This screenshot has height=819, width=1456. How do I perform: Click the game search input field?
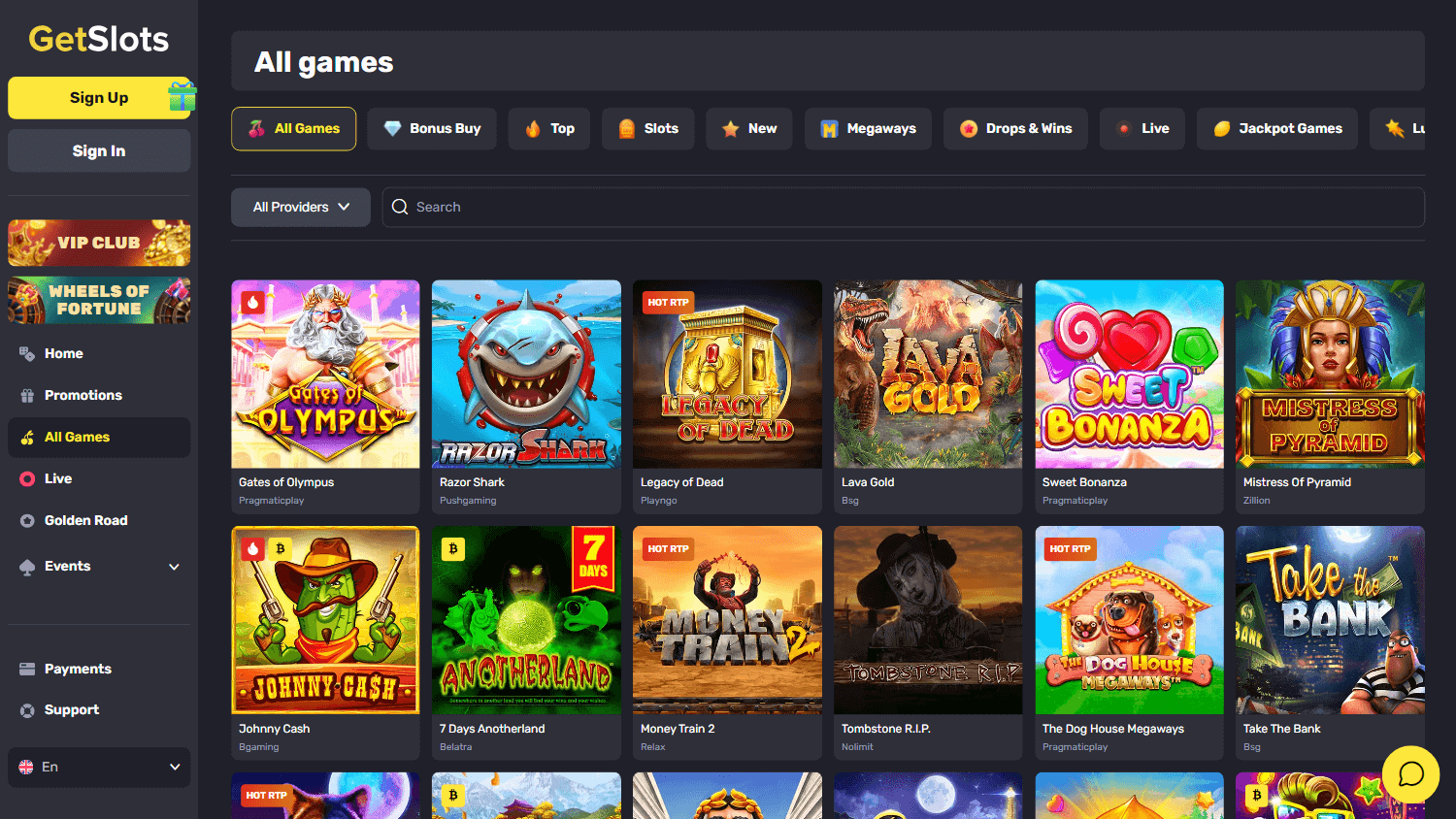pyautogui.click(x=903, y=207)
